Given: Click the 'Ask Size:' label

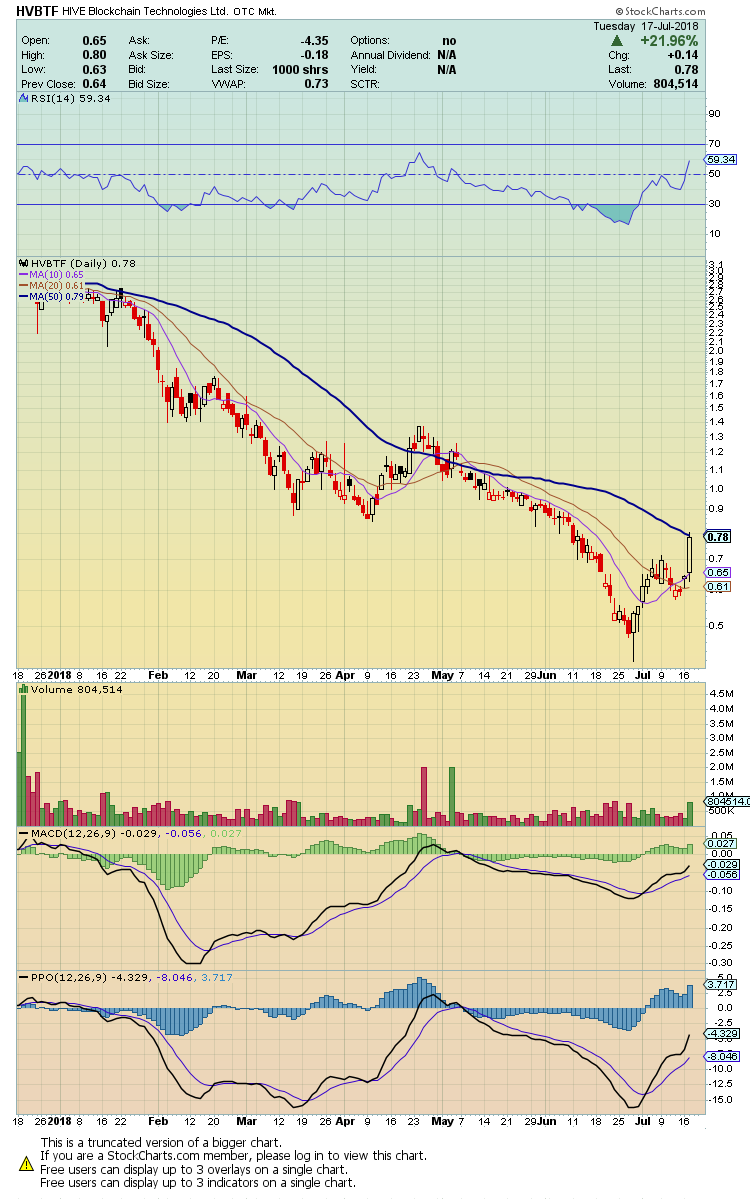Looking at the screenshot, I should [153, 55].
